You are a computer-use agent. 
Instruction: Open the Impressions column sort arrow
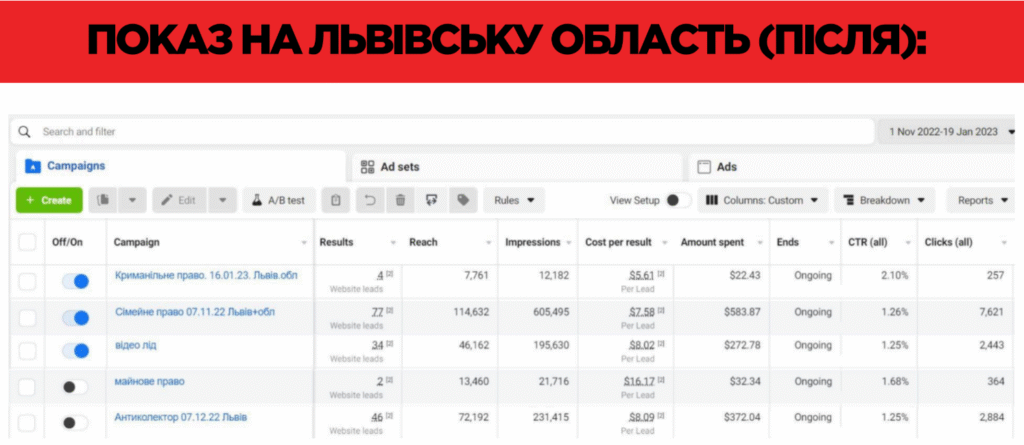570,243
